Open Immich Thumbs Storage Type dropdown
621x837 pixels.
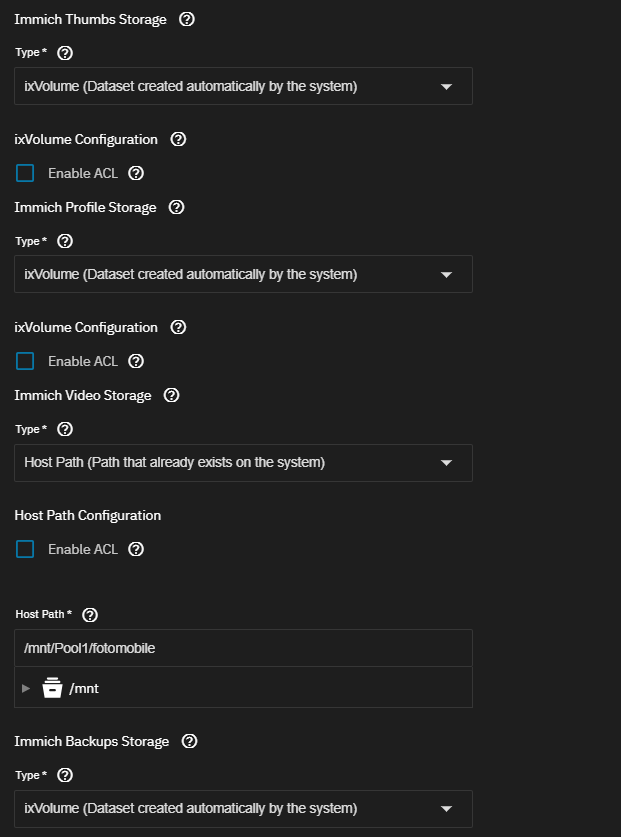coord(243,86)
